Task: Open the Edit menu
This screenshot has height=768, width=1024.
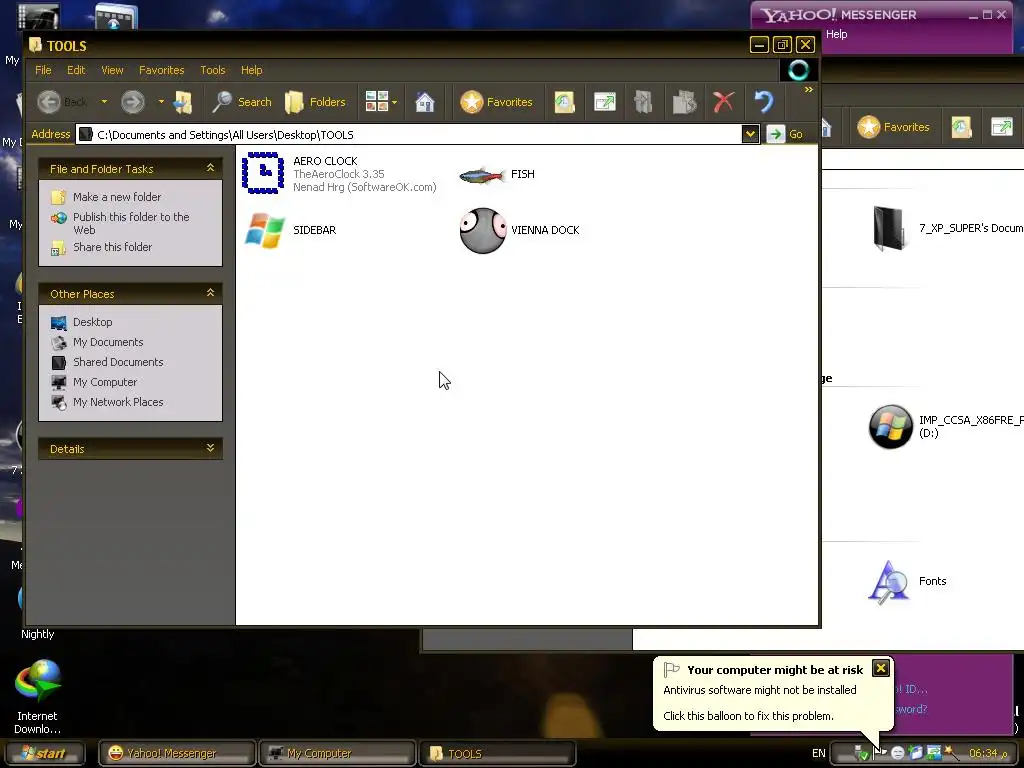Action: click(76, 70)
